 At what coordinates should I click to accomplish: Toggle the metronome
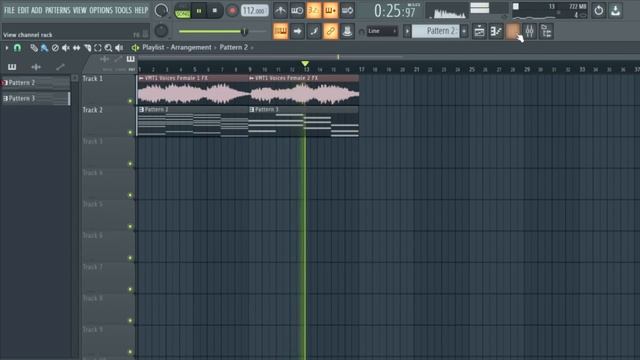280,11
